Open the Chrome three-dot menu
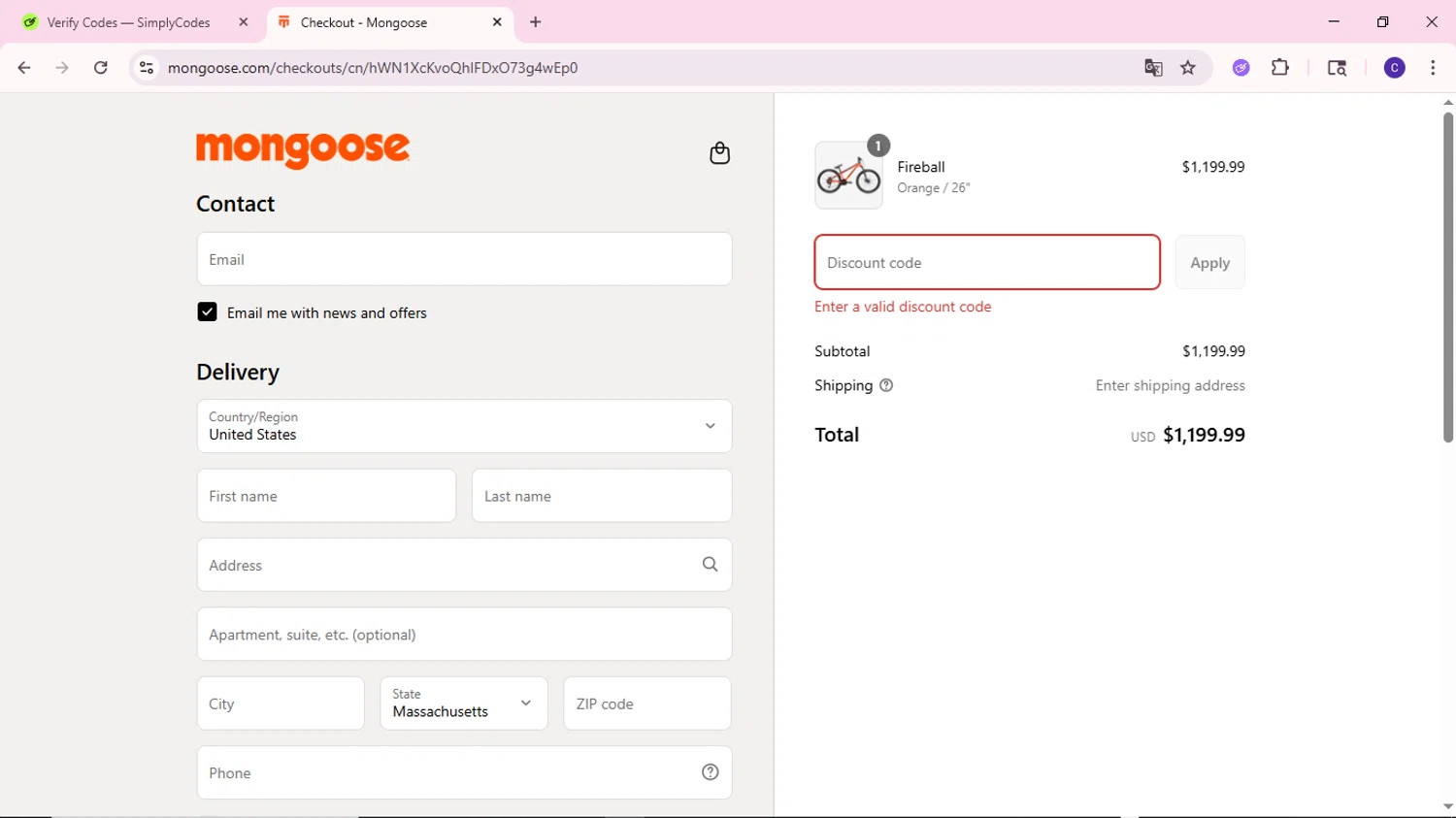The image size is (1456, 818). [x=1433, y=68]
